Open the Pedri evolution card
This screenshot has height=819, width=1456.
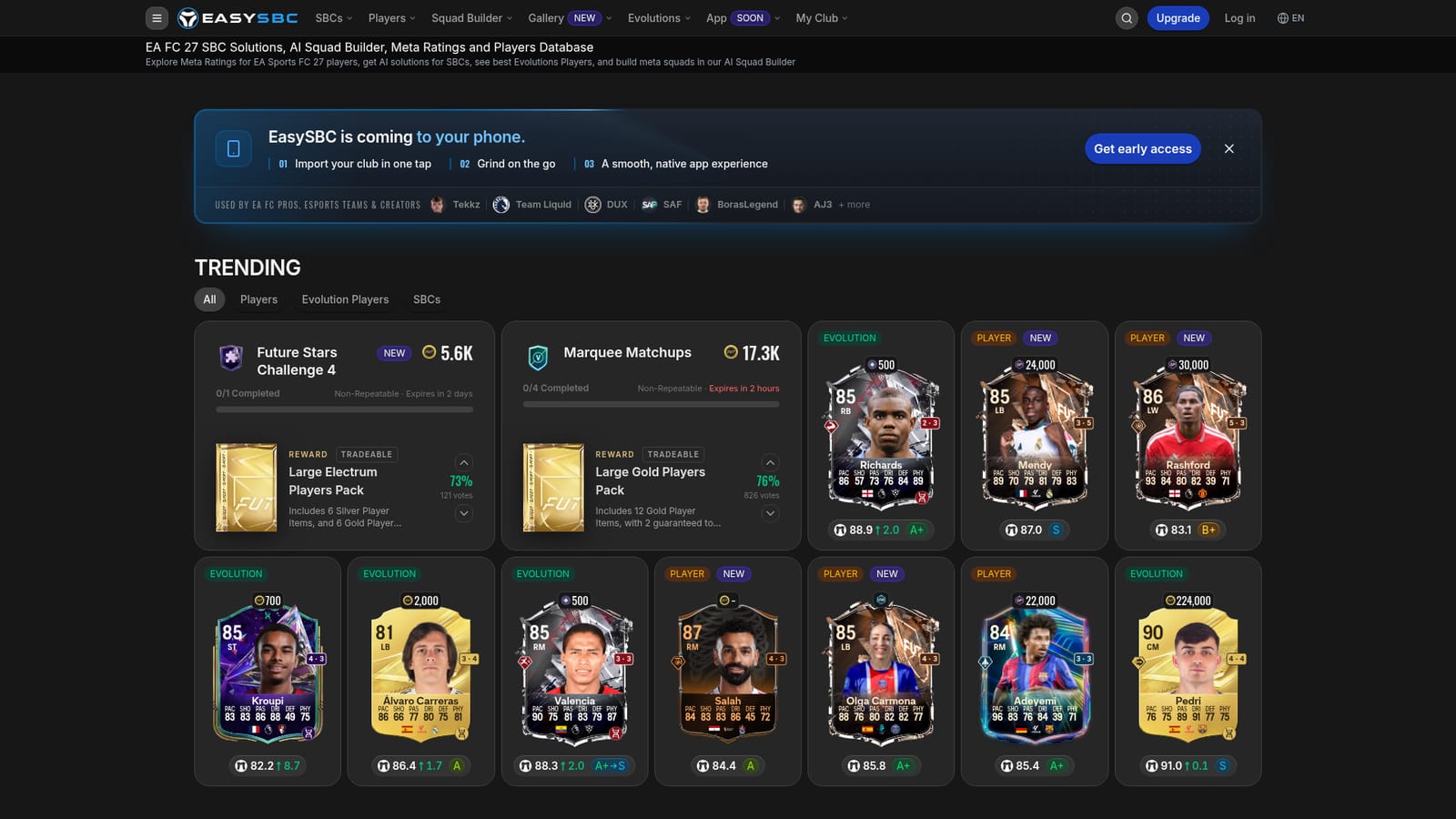coord(1188,672)
